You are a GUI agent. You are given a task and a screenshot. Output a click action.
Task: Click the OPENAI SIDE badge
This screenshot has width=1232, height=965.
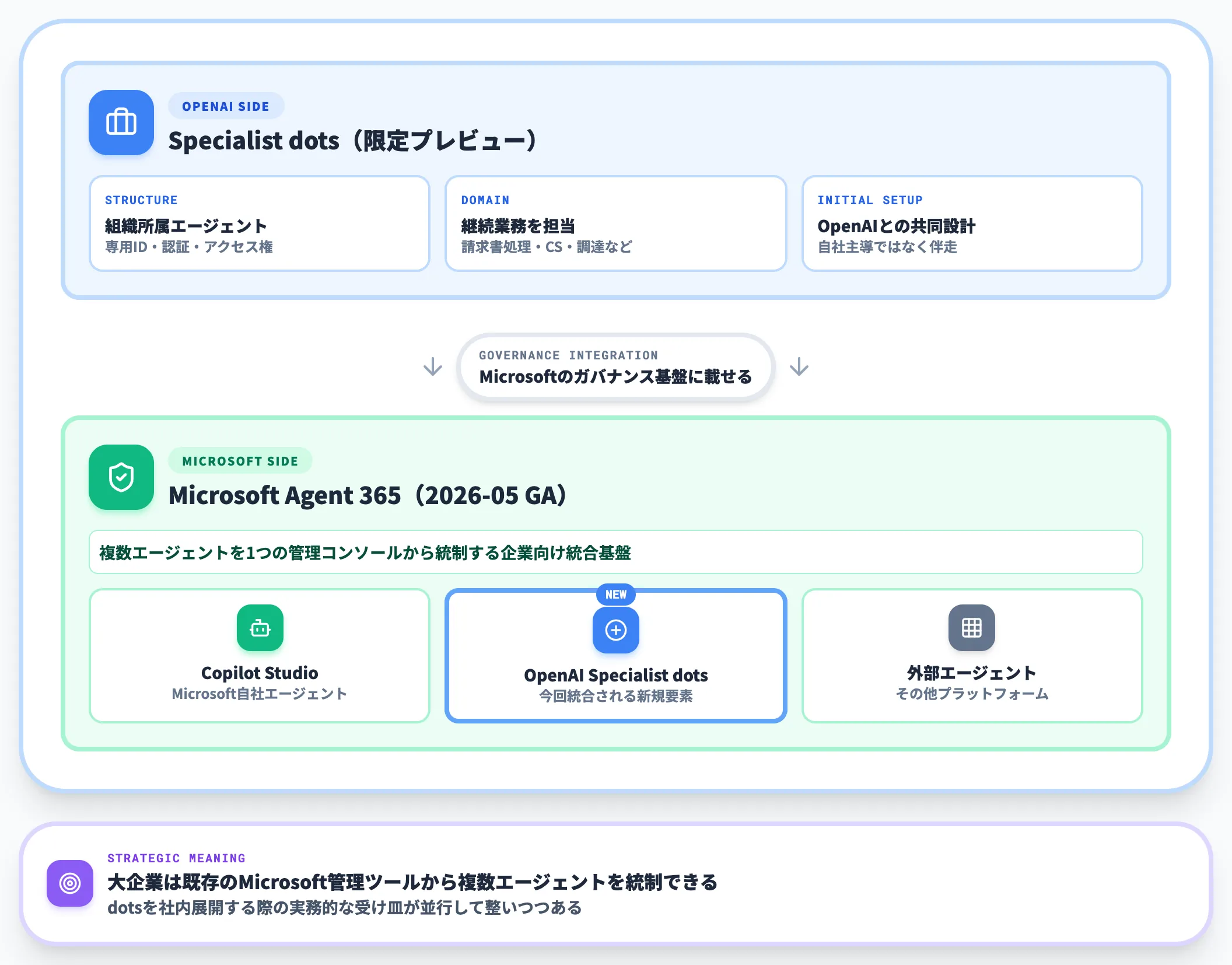tap(226, 106)
